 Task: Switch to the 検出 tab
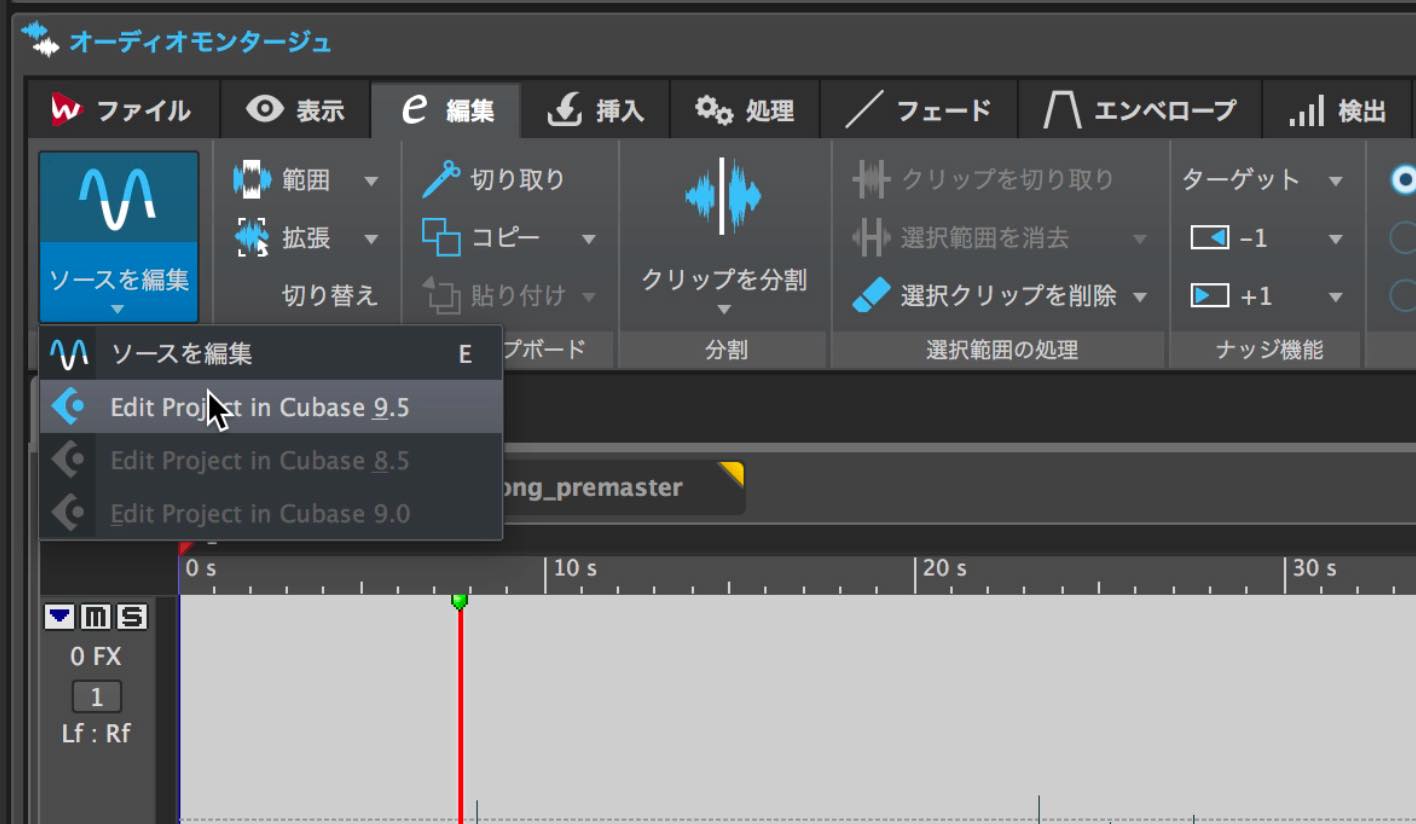click(1338, 110)
